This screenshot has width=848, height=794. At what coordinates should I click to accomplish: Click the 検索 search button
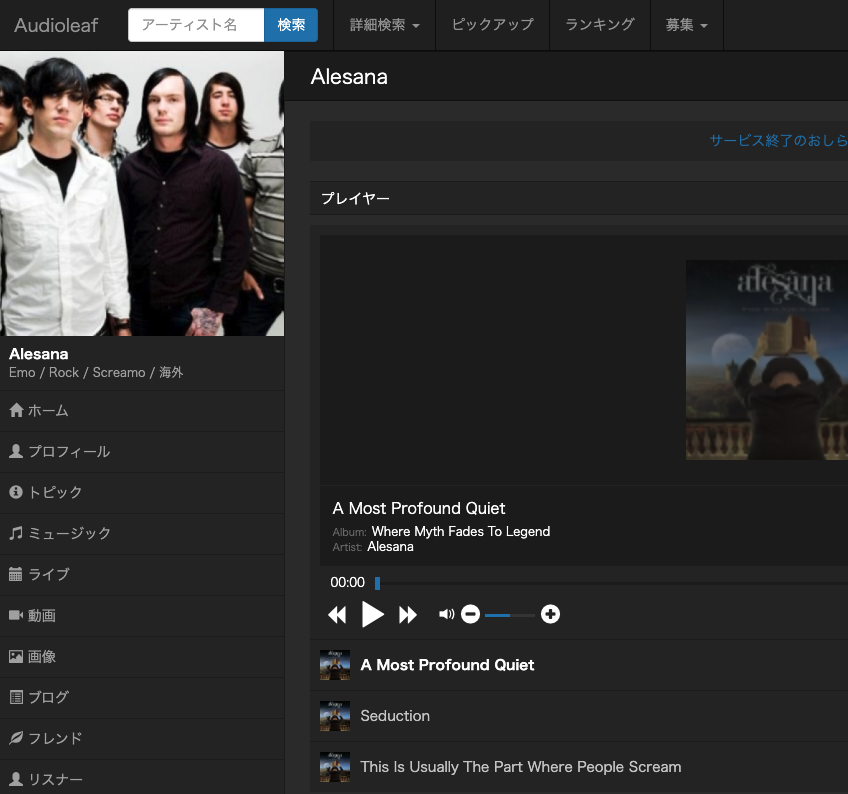tap(291, 25)
